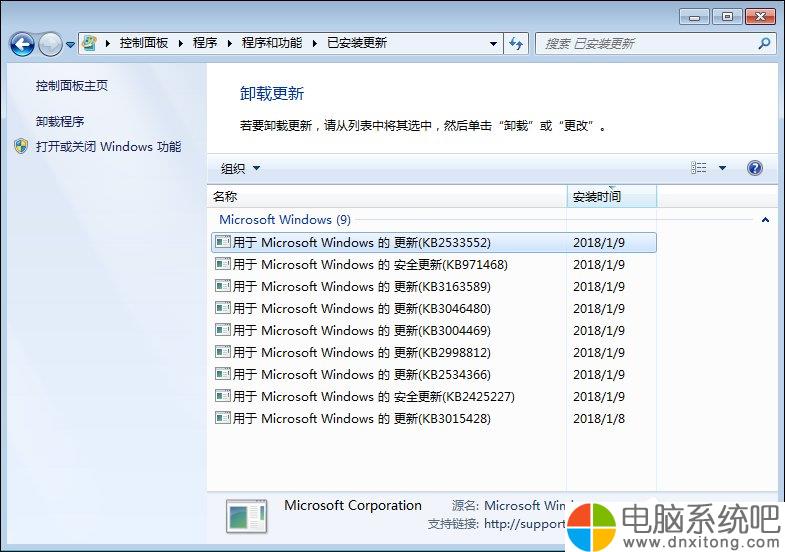Open the 组织 dropdown menu
This screenshot has width=785, height=552.
click(x=240, y=168)
